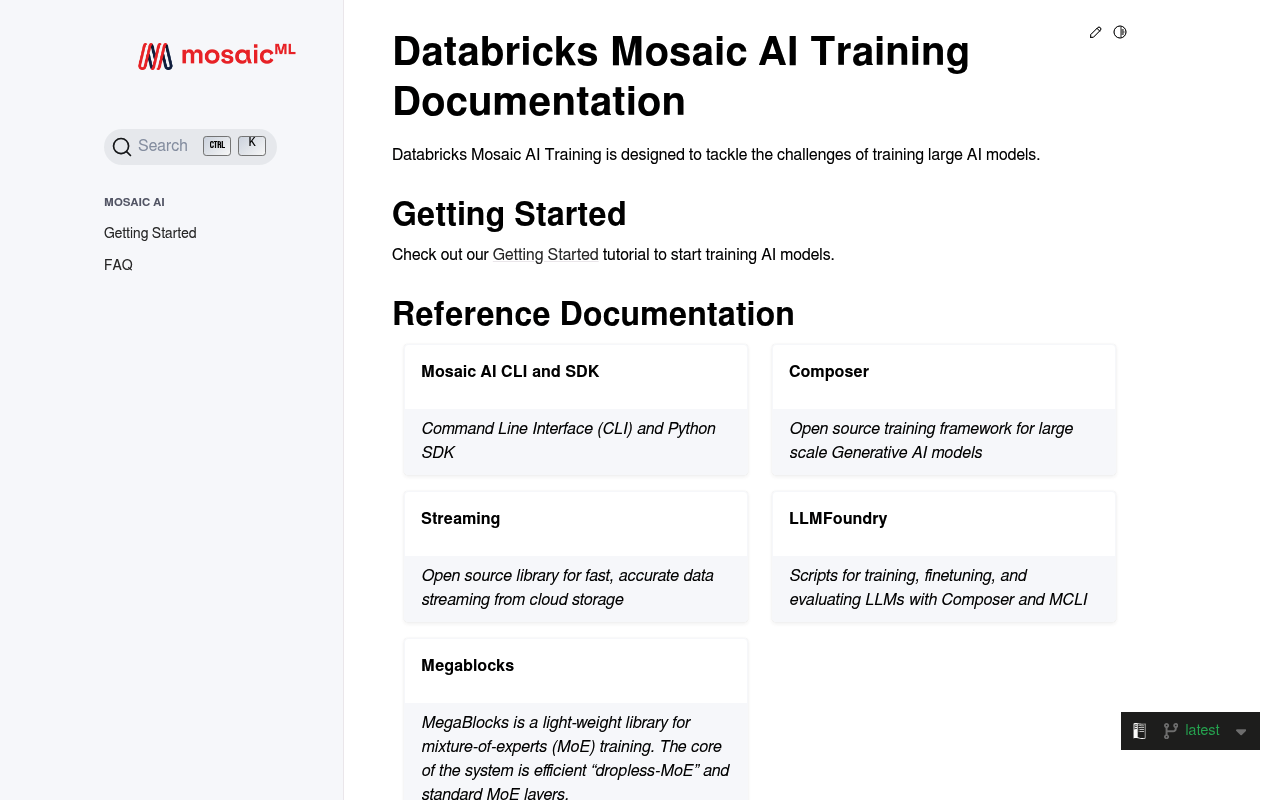The height and width of the screenshot is (800, 1280).
Task: Click the K key hint badge
Action: point(252,146)
